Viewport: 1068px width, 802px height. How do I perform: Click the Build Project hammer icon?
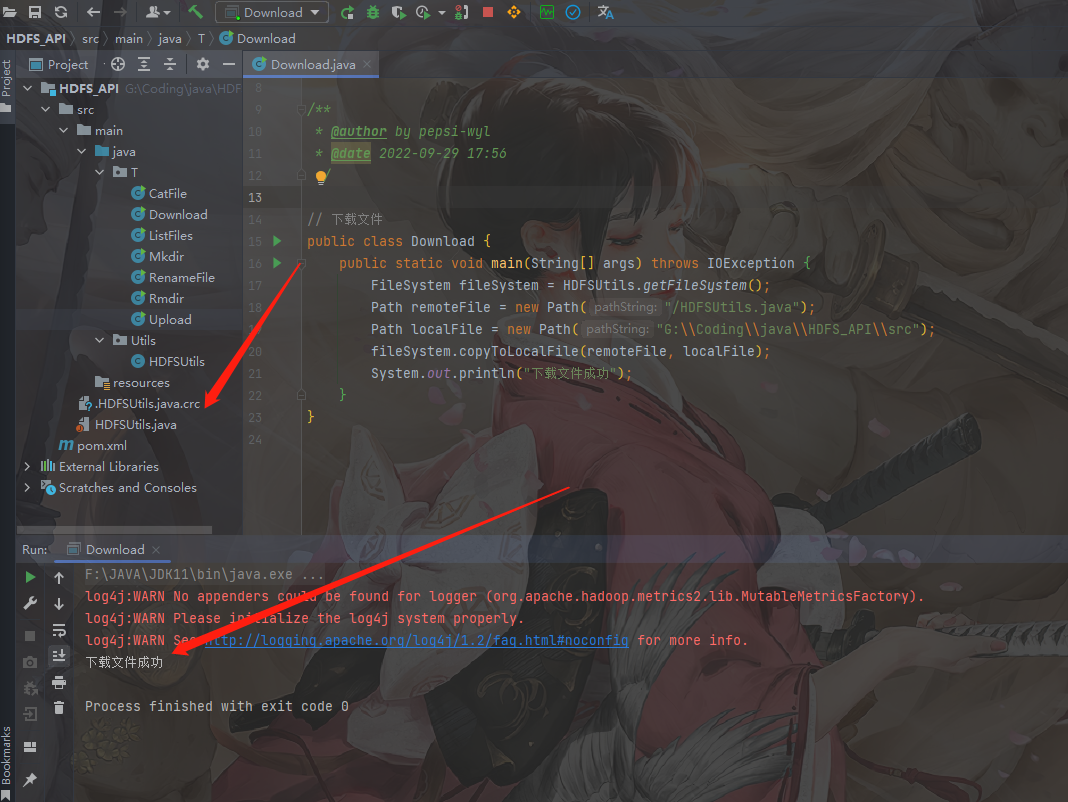(195, 12)
